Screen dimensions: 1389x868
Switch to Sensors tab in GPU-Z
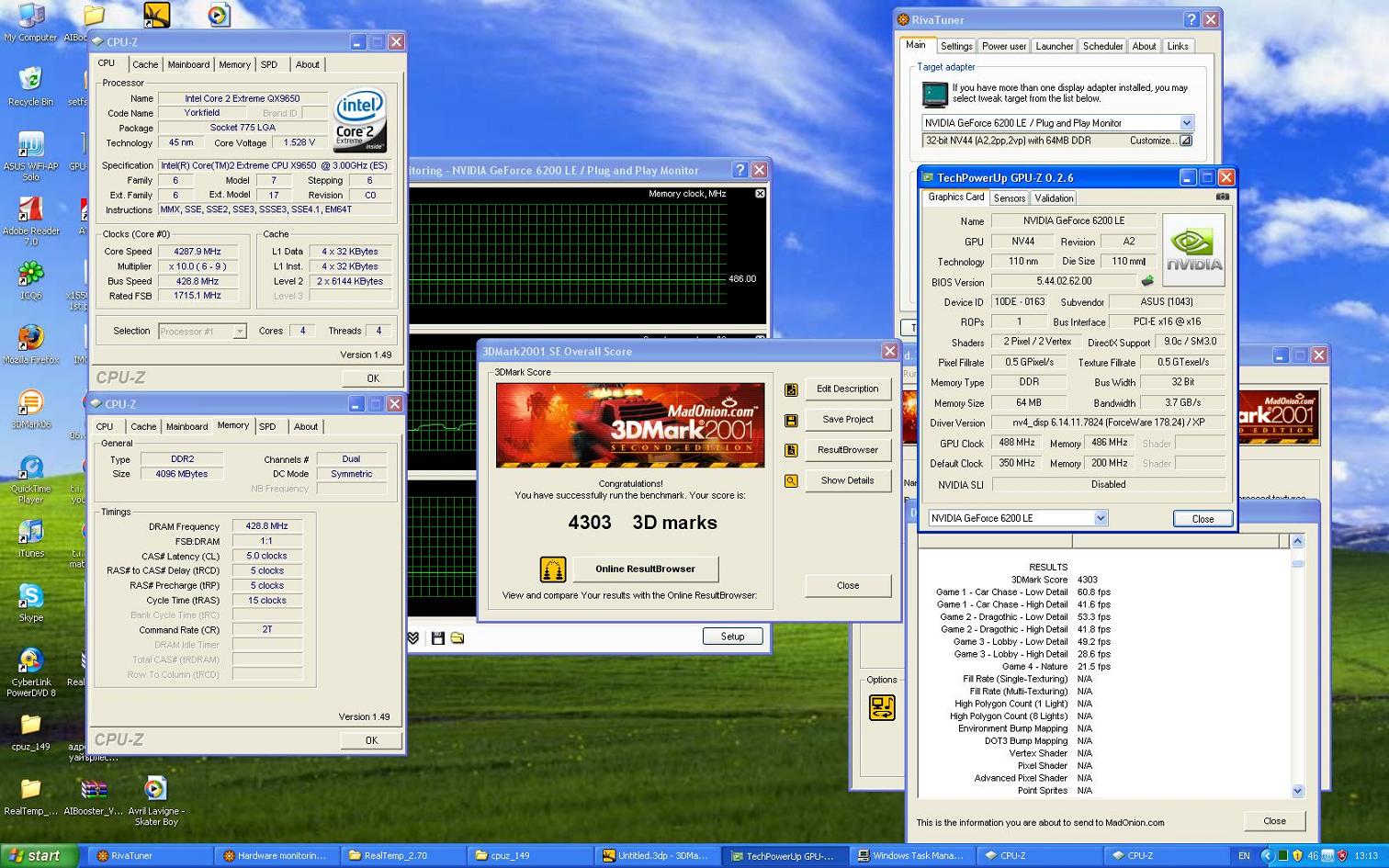tap(1009, 198)
